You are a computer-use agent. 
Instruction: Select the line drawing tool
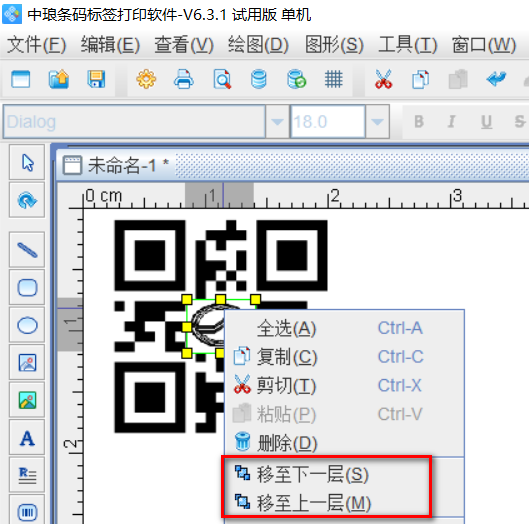[27, 250]
